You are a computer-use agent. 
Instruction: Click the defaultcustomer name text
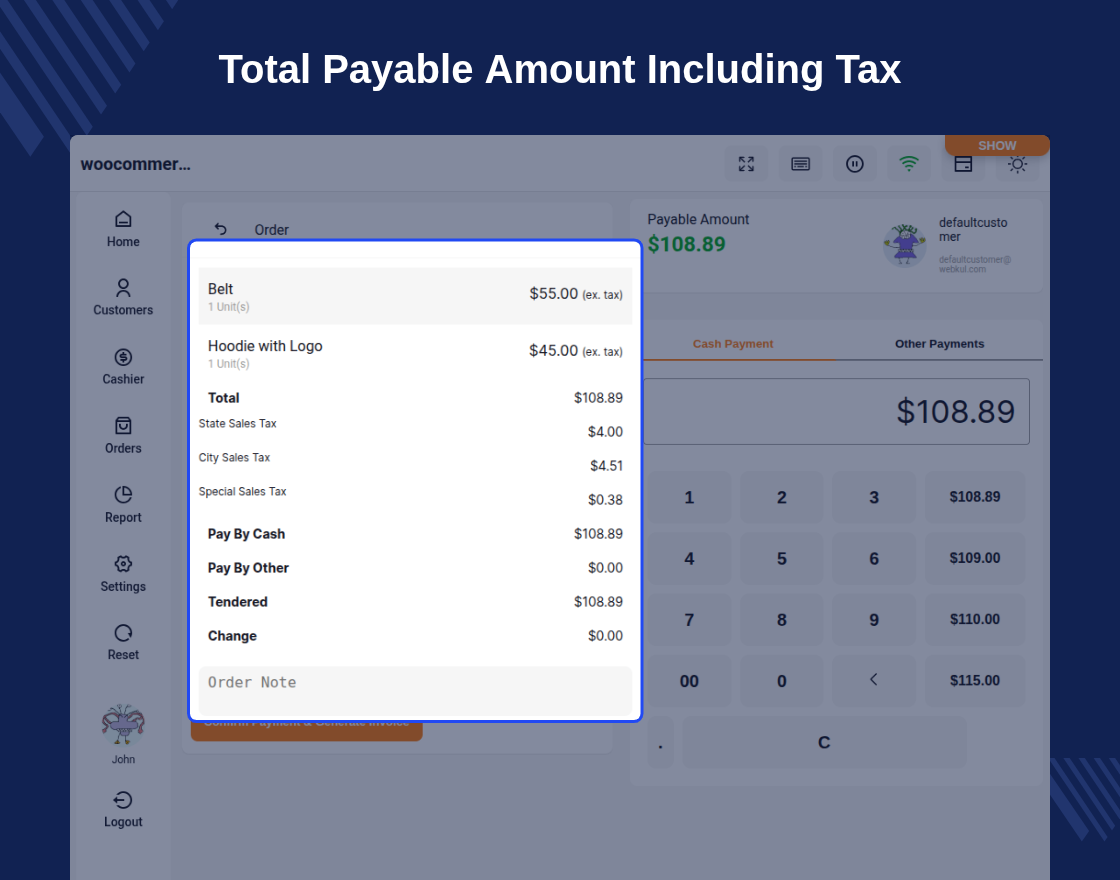click(x=973, y=229)
